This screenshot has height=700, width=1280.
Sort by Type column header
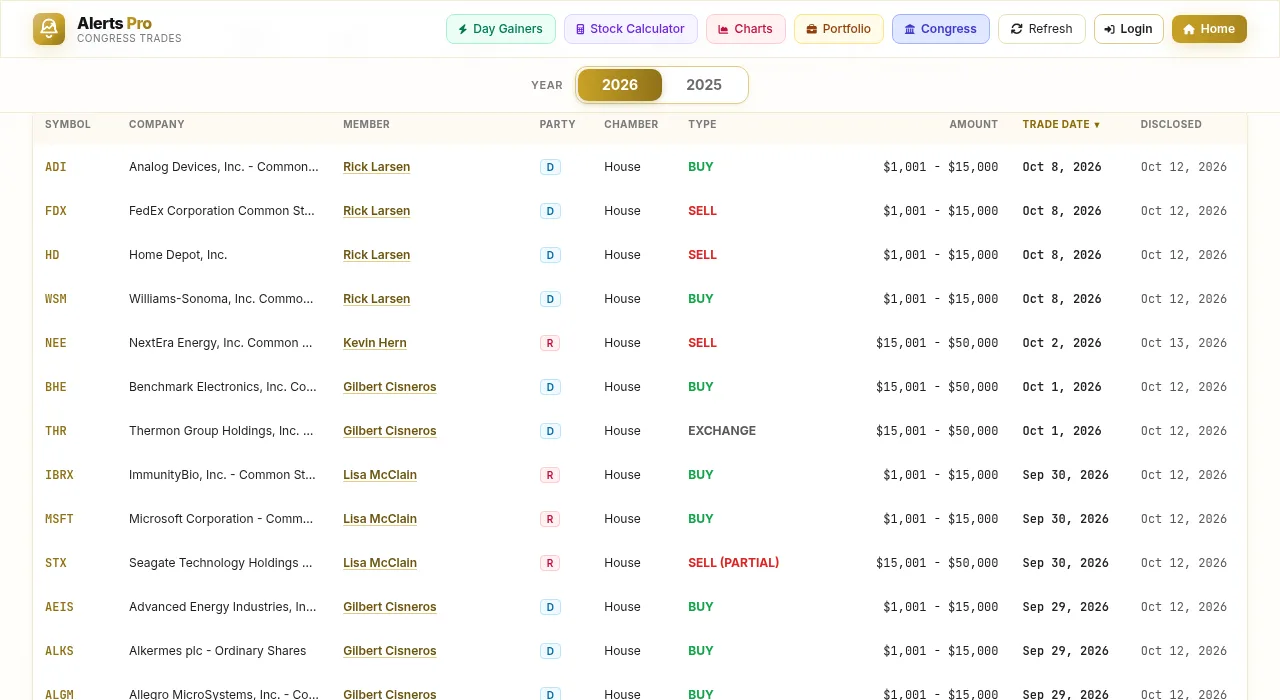click(702, 124)
